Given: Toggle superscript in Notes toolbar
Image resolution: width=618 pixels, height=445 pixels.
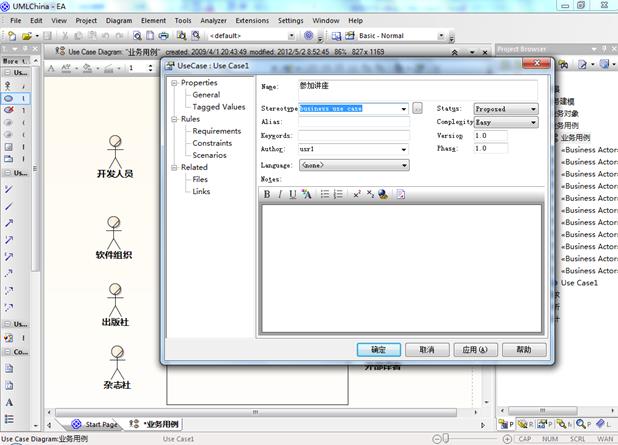Looking at the screenshot, I should [357, 194].
